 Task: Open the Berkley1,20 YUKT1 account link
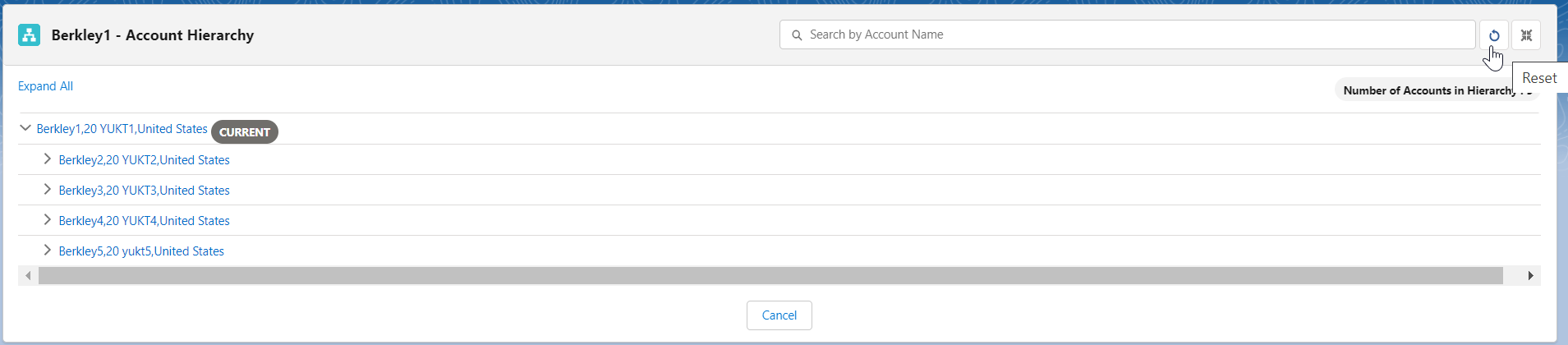click(x=122, y=129)
